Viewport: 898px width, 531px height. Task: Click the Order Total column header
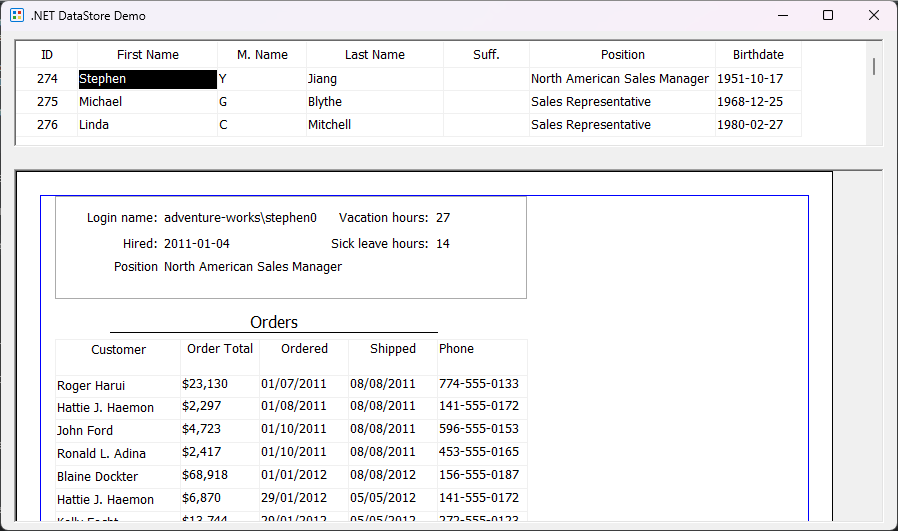220,349
